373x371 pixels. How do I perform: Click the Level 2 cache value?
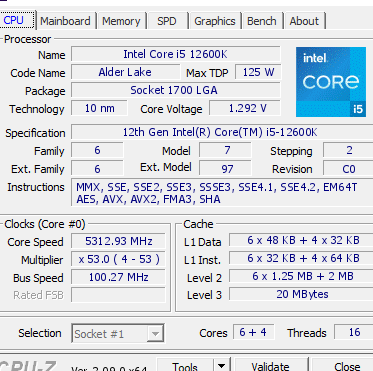click(301, 276)
